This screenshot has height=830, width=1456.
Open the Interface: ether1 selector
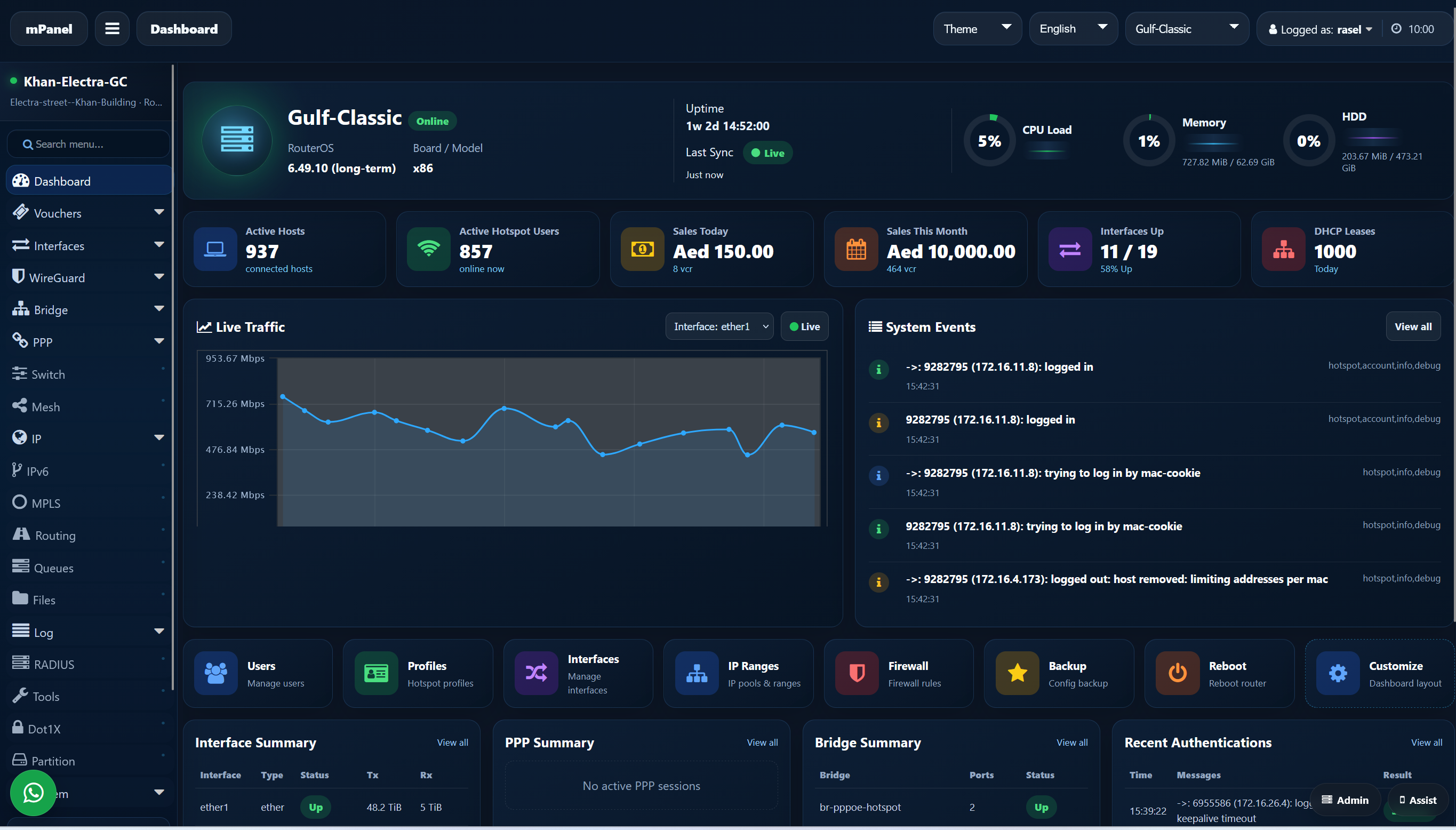tap(720, 326)
